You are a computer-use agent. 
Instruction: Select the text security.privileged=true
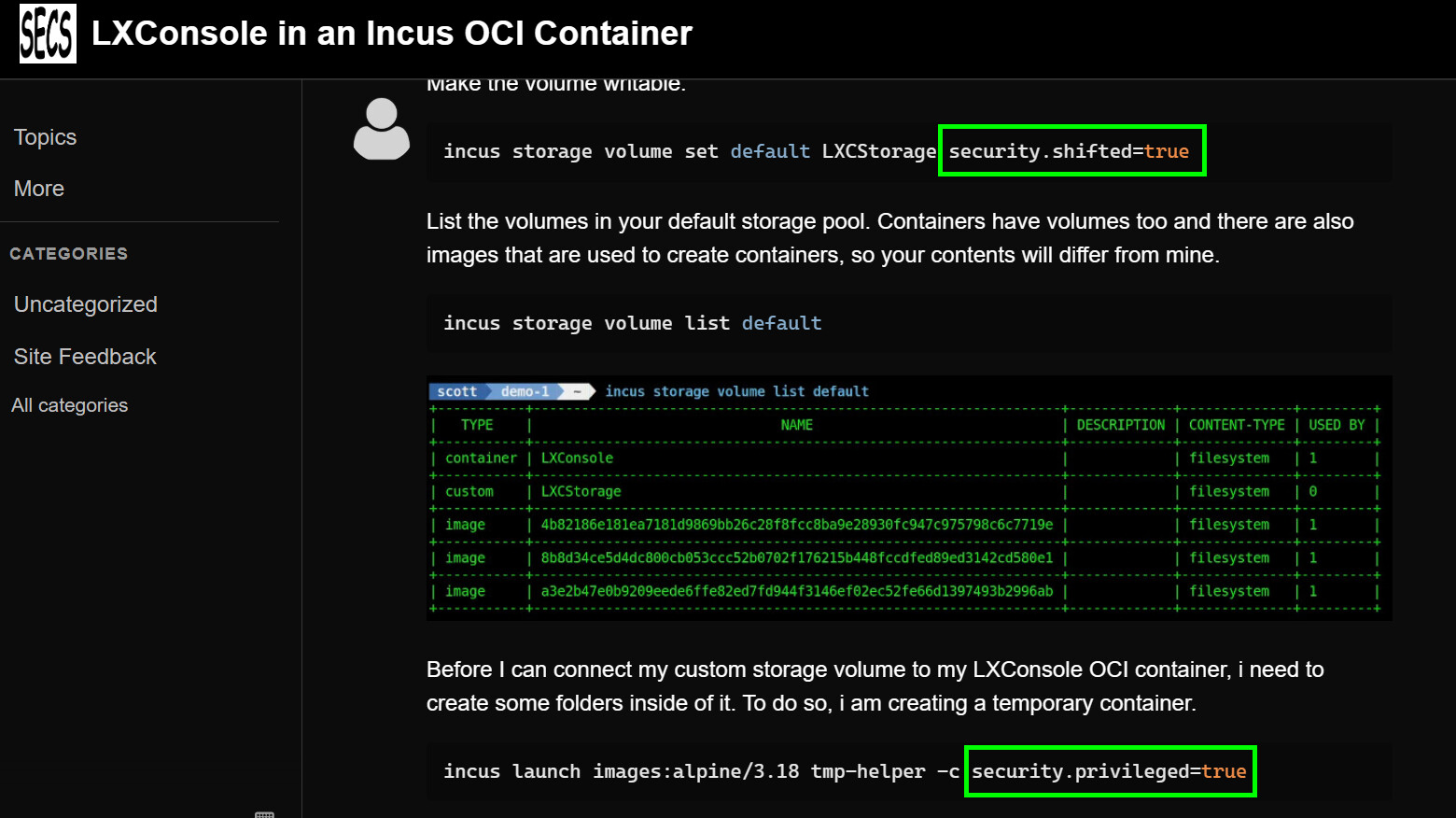click(x=1109, y=771)
